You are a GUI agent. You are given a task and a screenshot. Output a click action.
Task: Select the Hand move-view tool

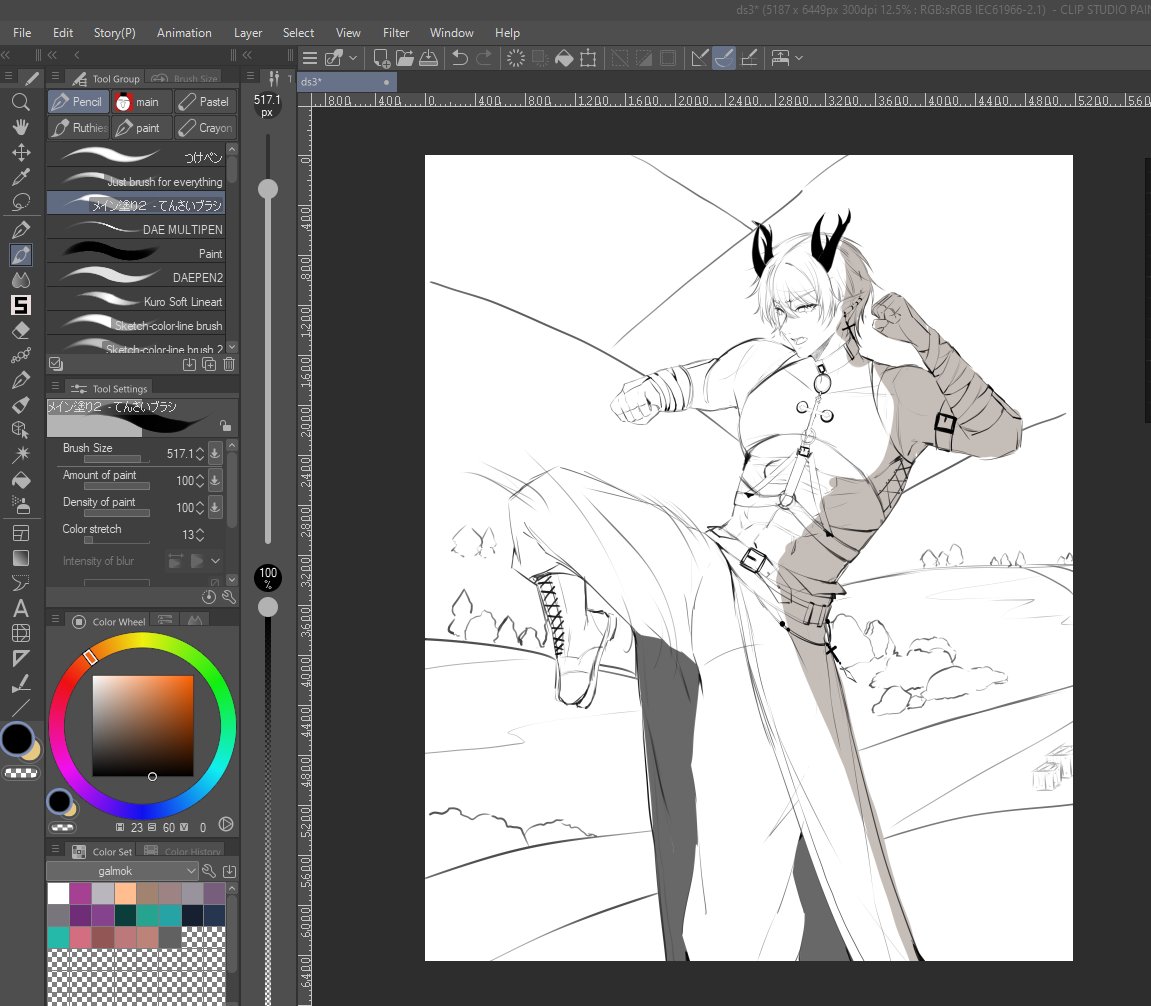[x=21, y=127]
